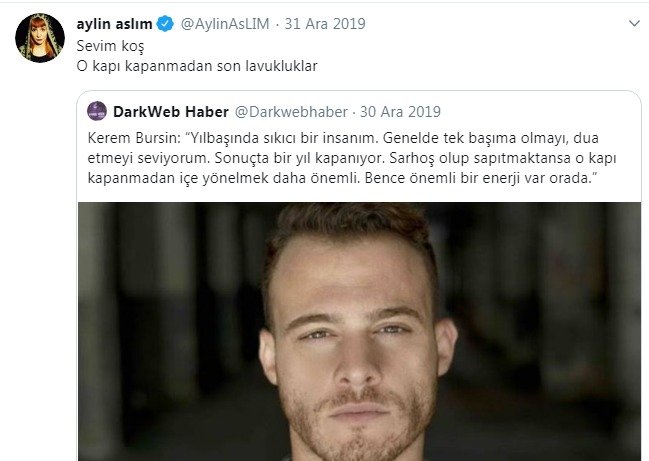Click quoted line starting "etmeyi seviyorum"
This screenshot has height=461, width=649.
352,158
